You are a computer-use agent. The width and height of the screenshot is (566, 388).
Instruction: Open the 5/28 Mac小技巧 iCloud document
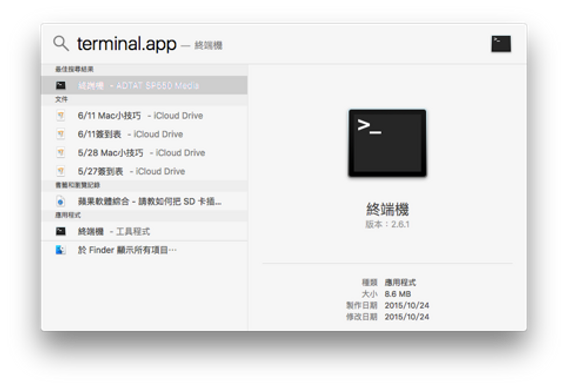tap(144, 153)
